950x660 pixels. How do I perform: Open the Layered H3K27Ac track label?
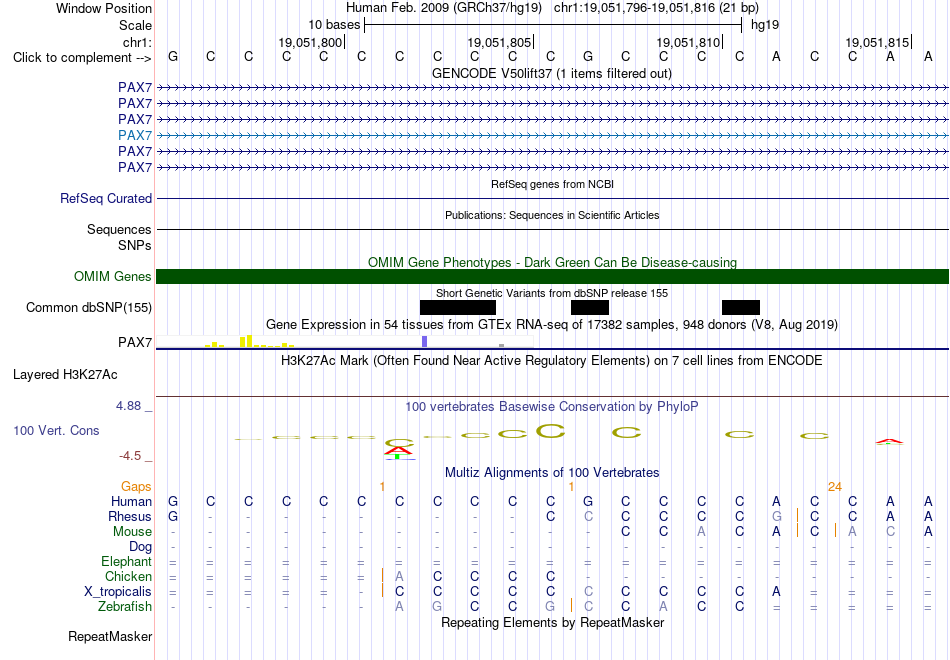coord(65,375)
